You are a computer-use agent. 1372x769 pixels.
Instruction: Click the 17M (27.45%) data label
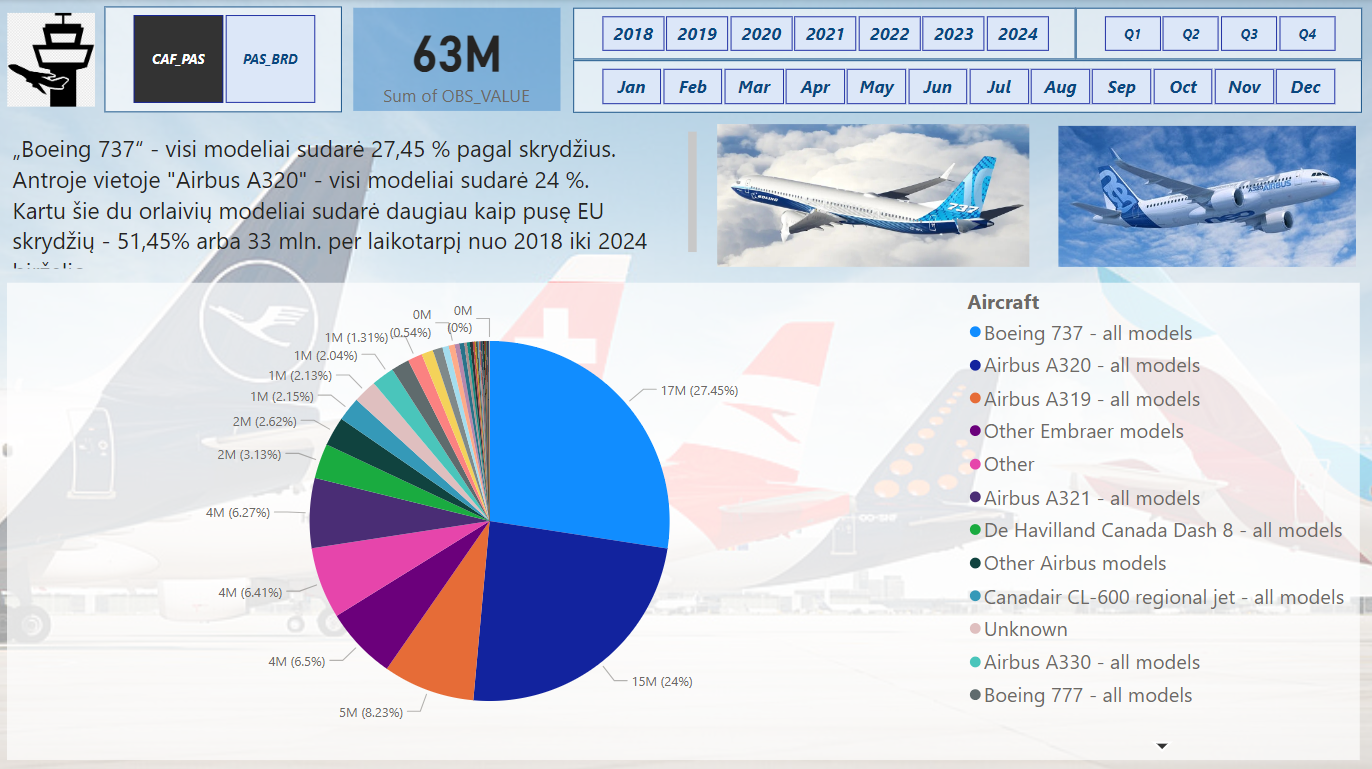[x=698, y=391]
